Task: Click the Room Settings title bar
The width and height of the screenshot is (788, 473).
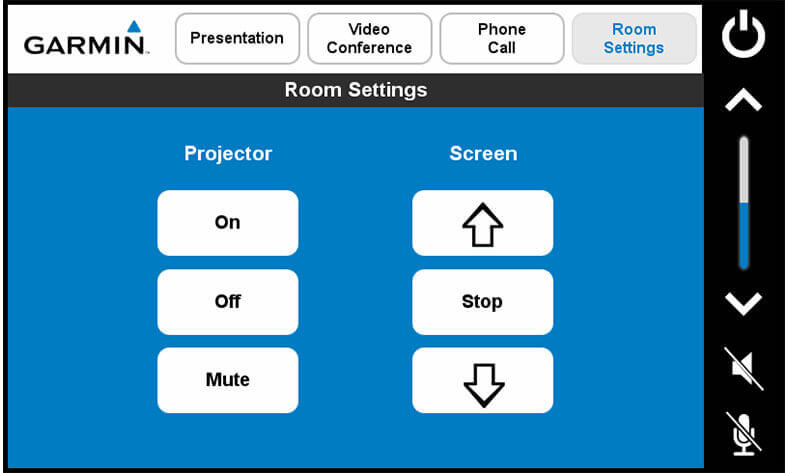Action: click(355, 90)
